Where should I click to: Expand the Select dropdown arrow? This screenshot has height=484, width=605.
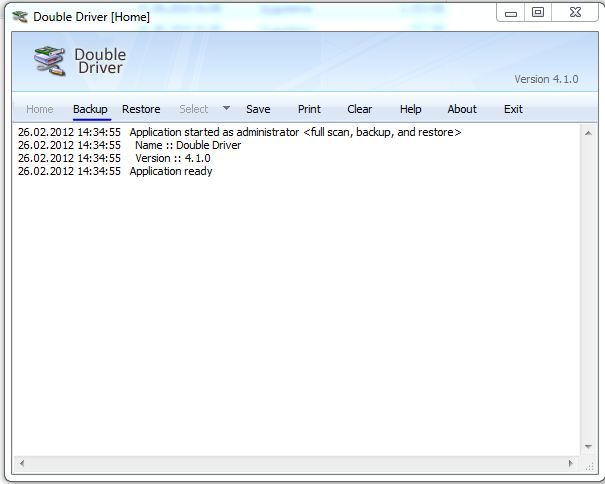[x=226, y=108]
